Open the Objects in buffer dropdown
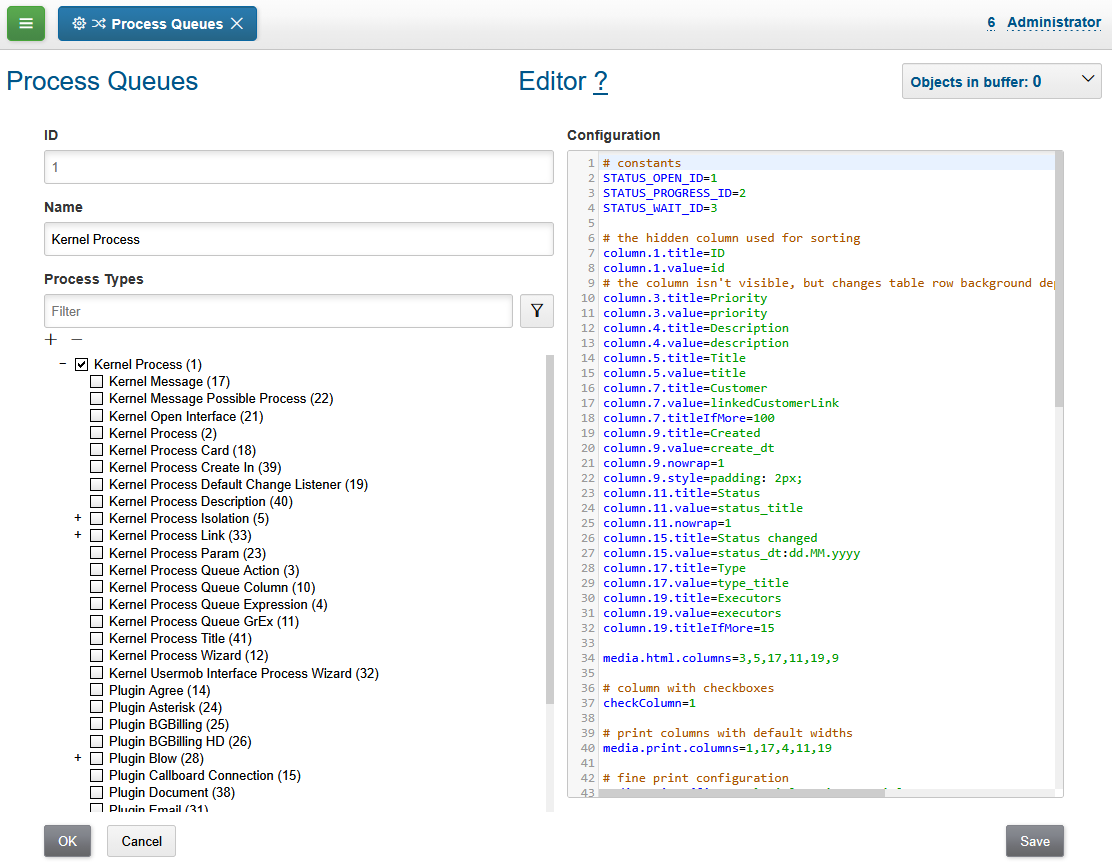The height and width of the screenshot is (867, 1112). (x=1001, y=82)
